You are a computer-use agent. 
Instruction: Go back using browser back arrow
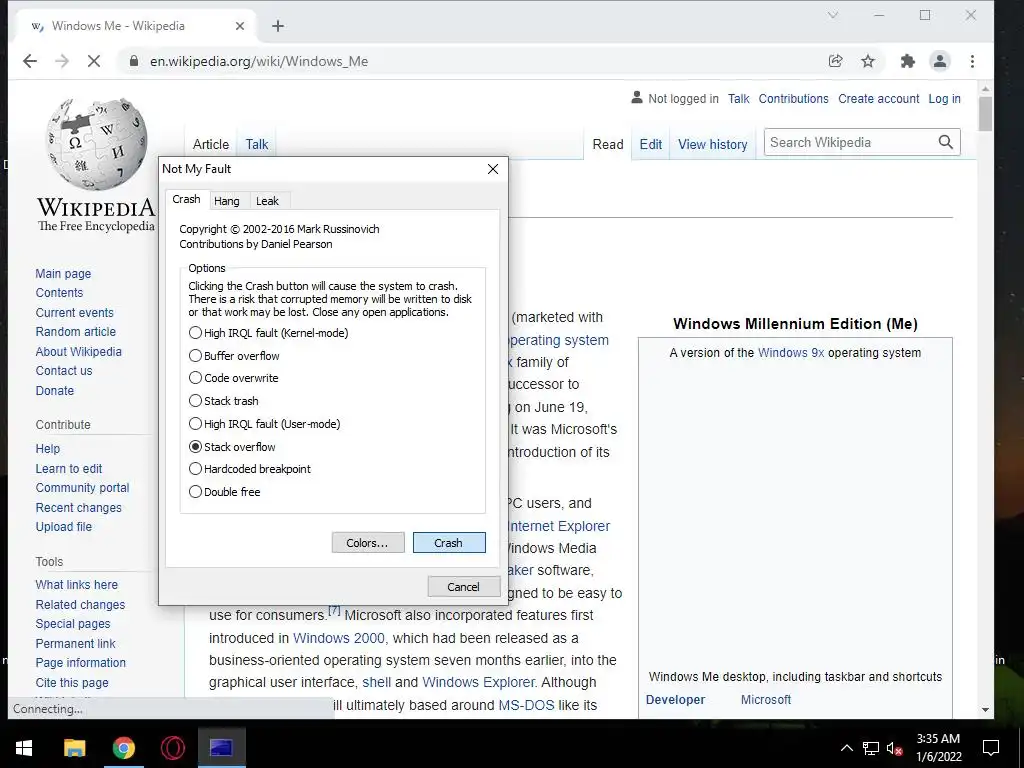pyautogui.click(x=30, y=61)
